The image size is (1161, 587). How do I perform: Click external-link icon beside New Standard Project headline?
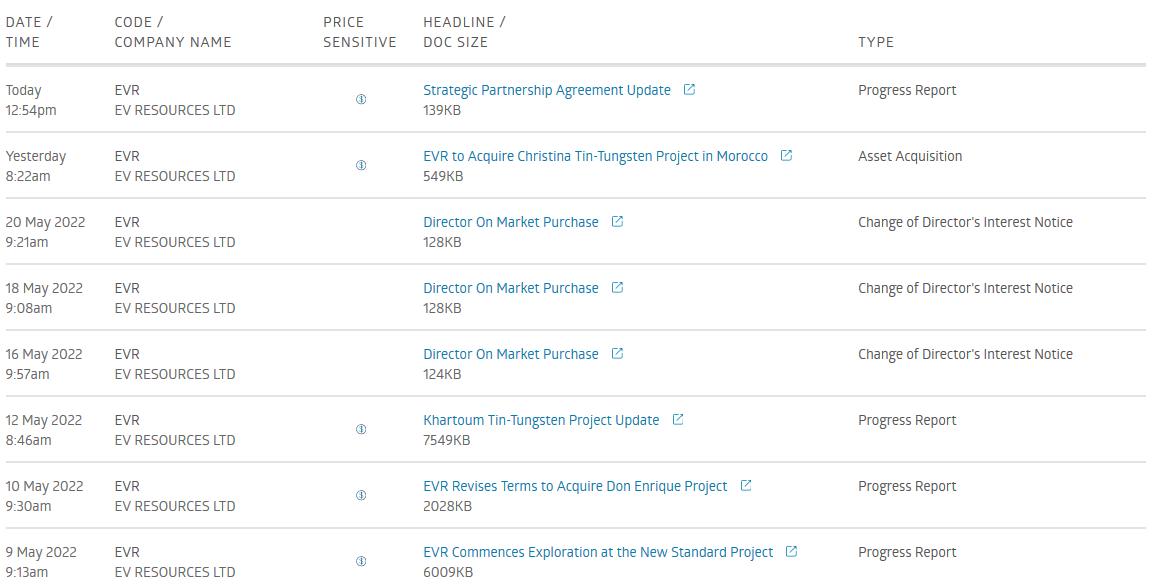click(792, 551)
